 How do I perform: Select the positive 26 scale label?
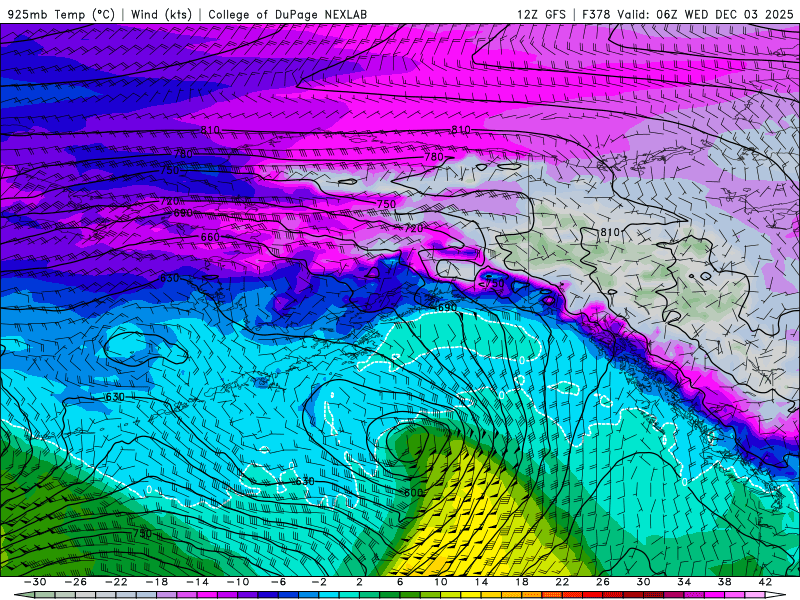pyautogui.click(x=603, y=582)
